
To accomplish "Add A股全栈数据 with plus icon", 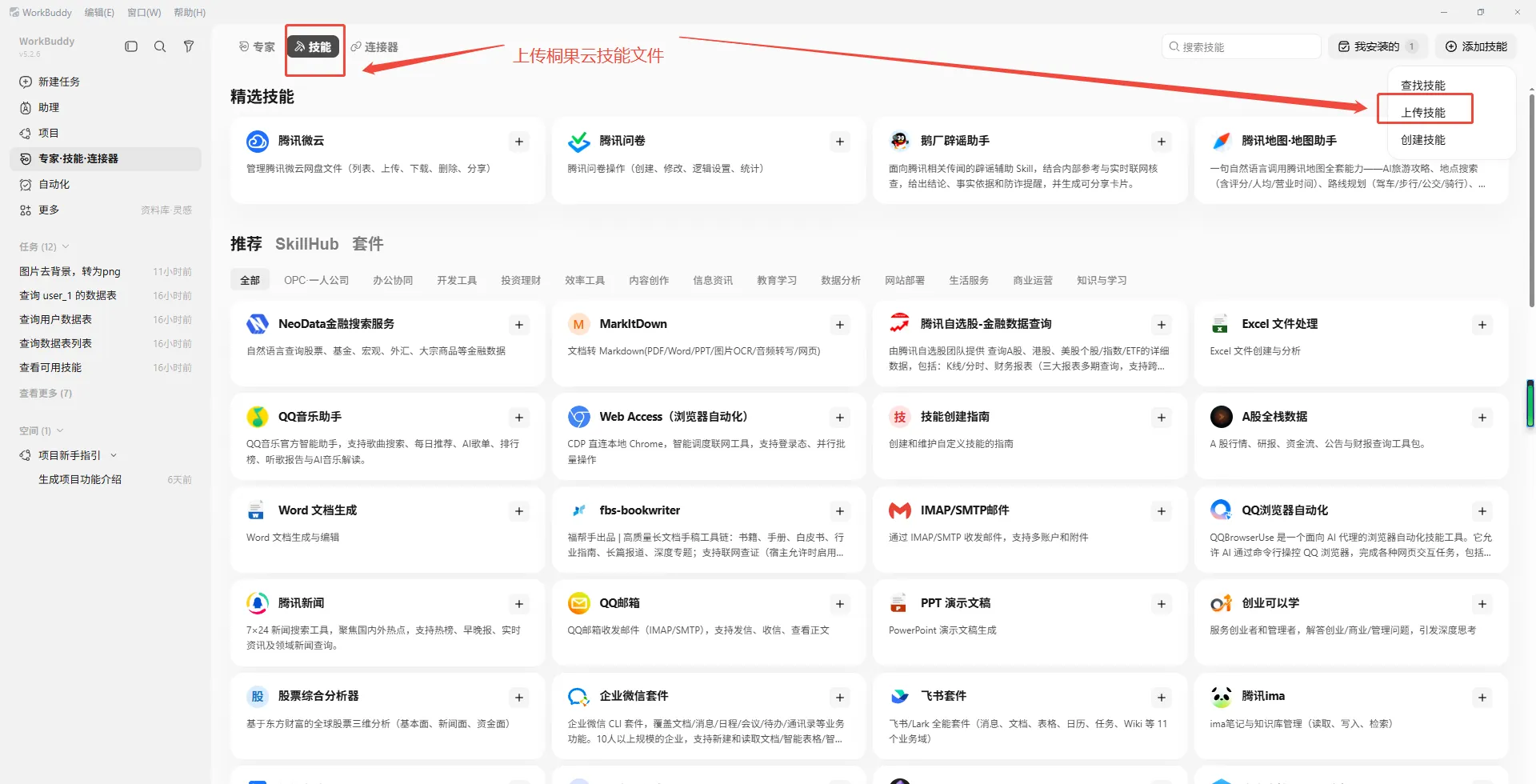I will click(1482, 418).
